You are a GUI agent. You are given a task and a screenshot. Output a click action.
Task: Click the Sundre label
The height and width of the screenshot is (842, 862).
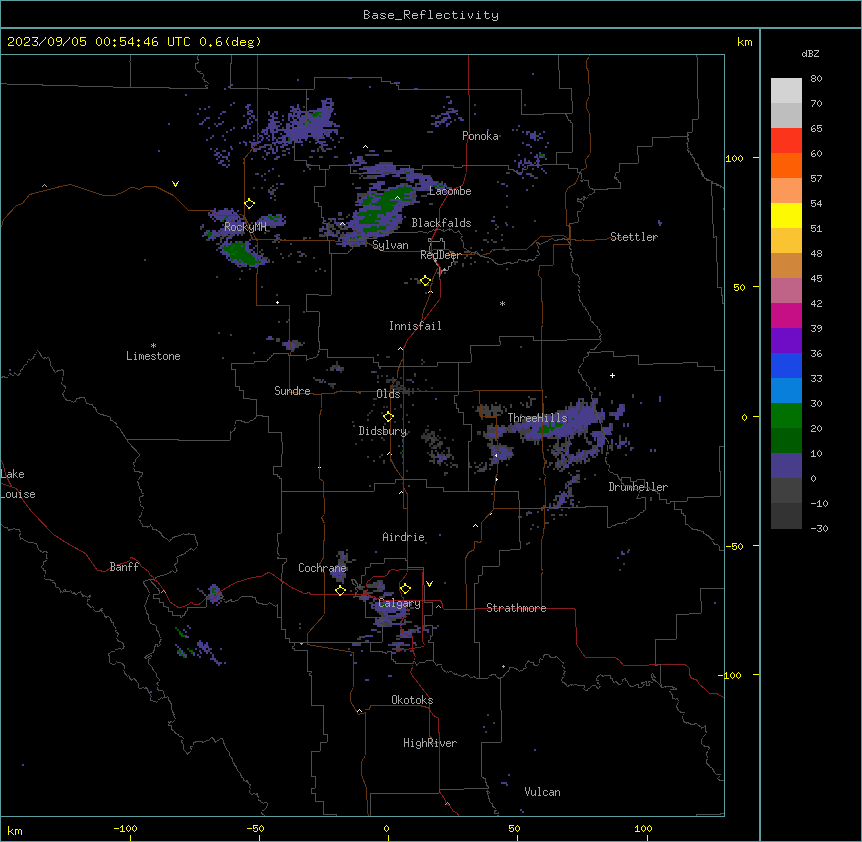(292, 391)
